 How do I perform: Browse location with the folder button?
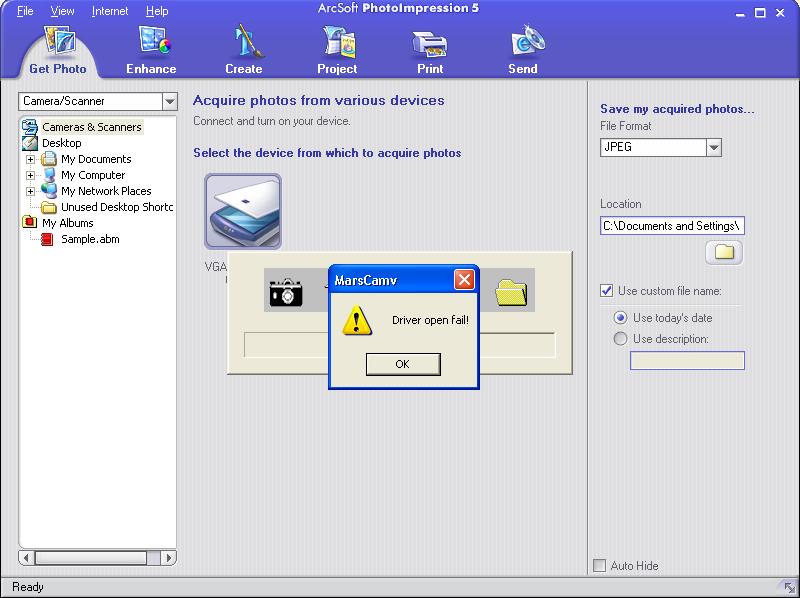724,253
